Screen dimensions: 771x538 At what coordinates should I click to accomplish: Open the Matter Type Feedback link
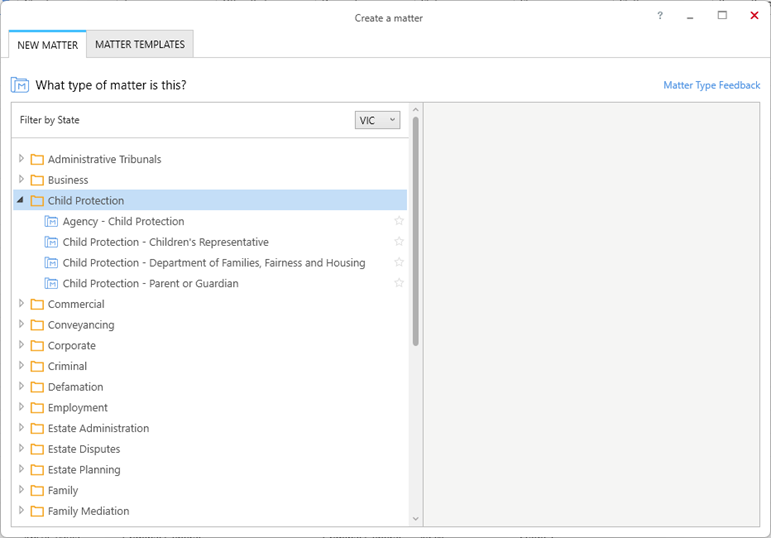coord(711,86)
